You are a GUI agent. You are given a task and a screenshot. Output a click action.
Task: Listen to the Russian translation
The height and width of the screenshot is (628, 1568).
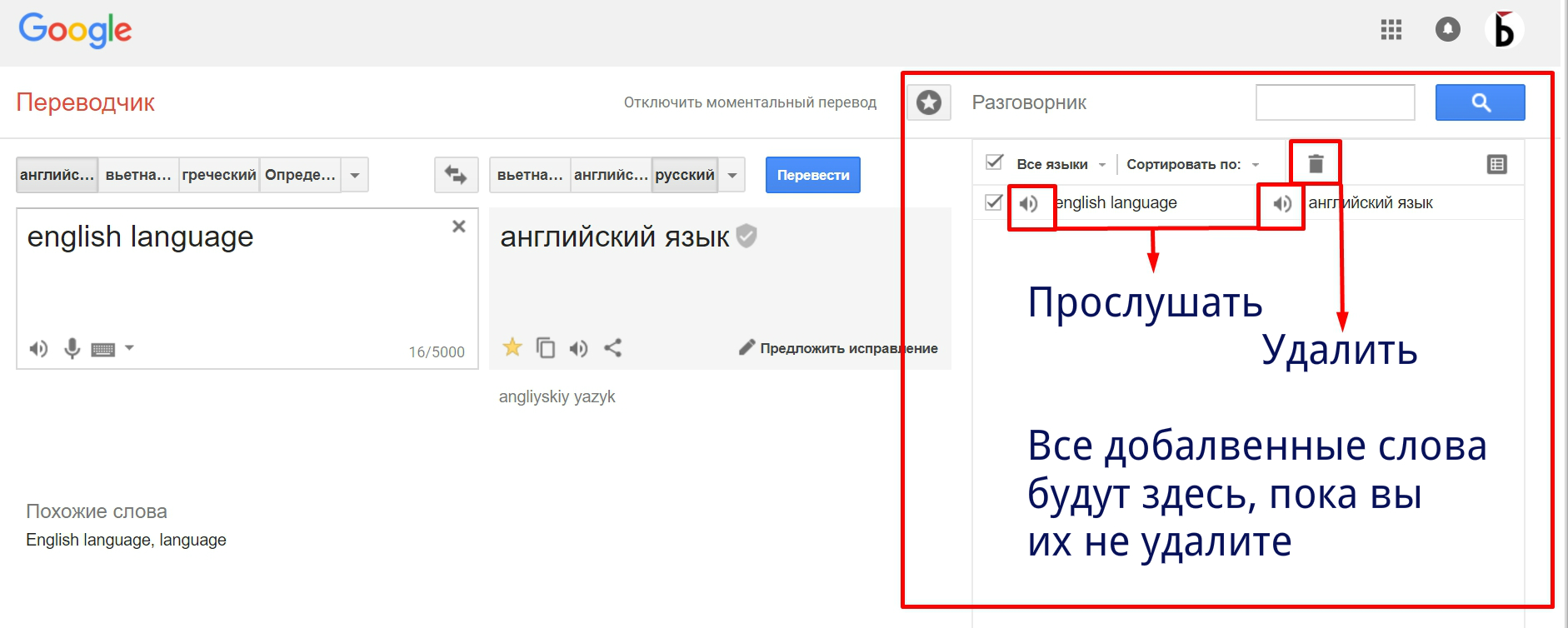tap(578, 348)
